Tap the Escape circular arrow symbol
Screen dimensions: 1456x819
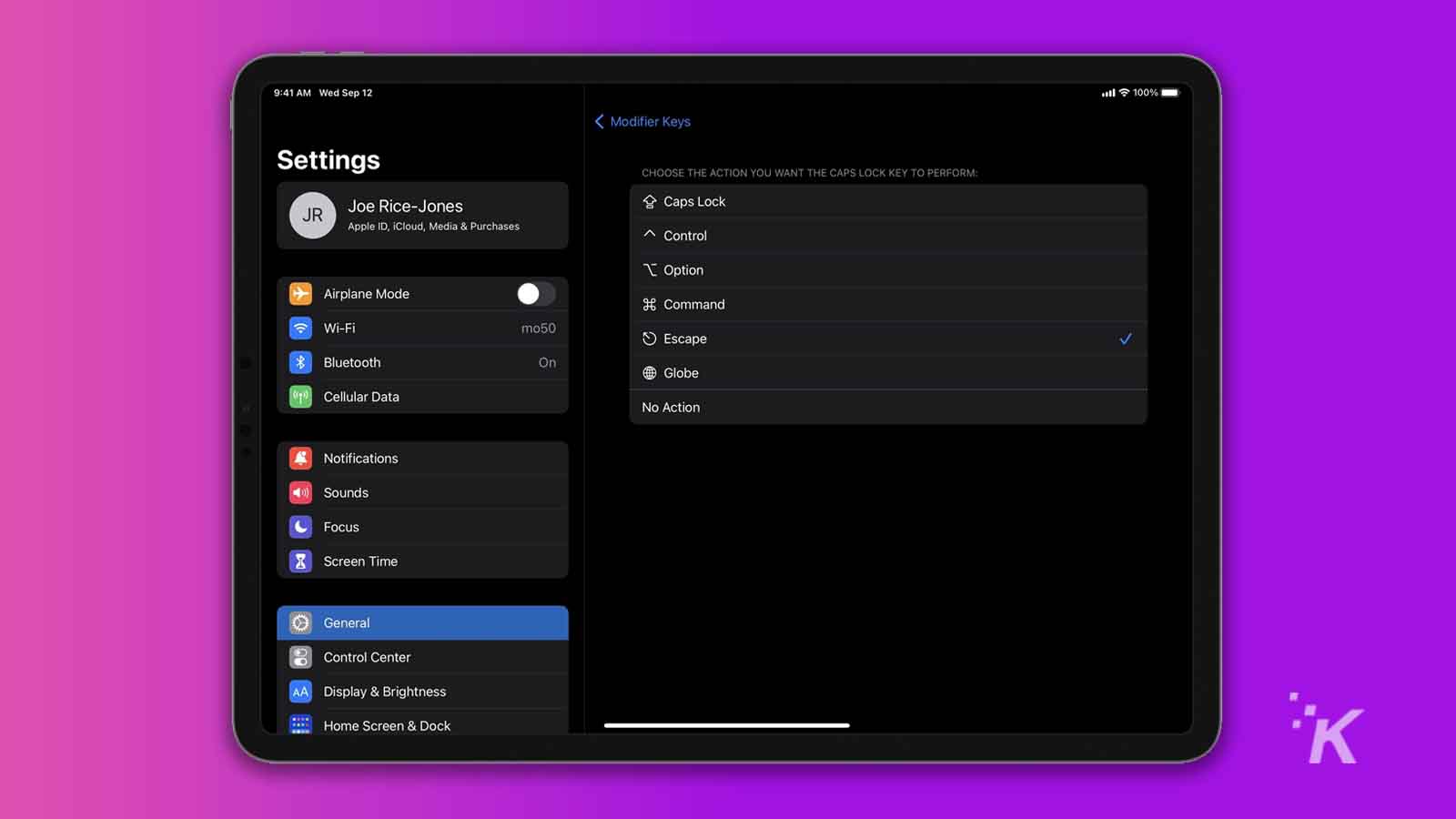pos(650,339)
